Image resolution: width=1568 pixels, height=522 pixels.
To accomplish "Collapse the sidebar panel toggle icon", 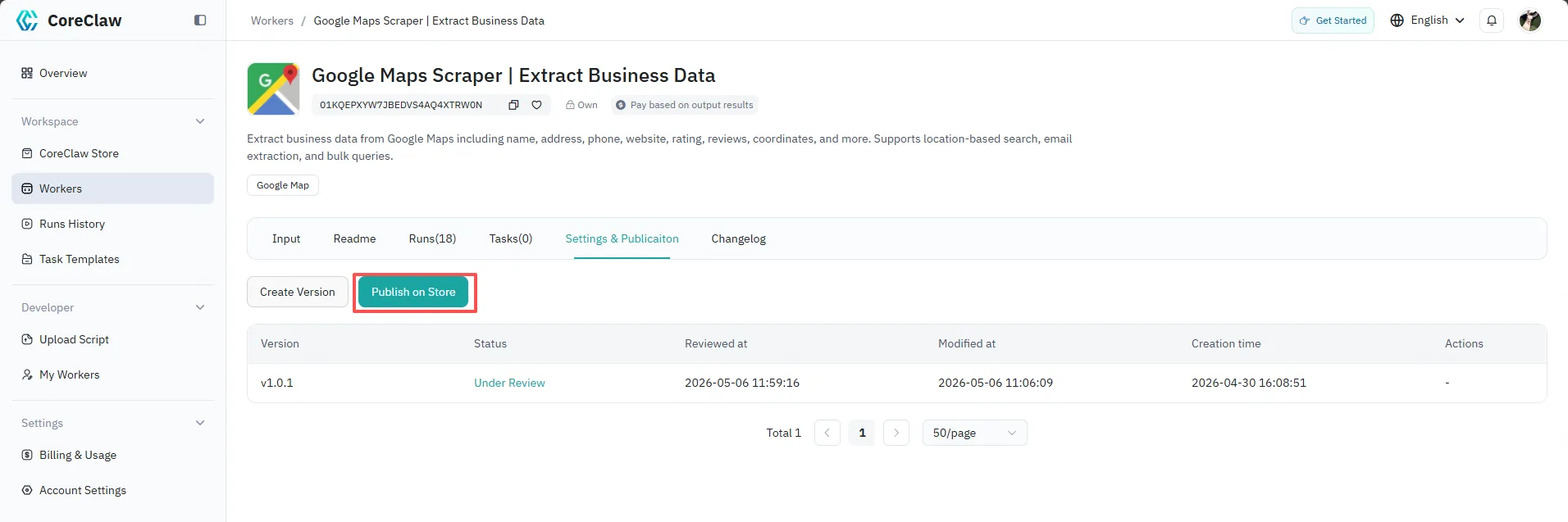I will point(200,20).
